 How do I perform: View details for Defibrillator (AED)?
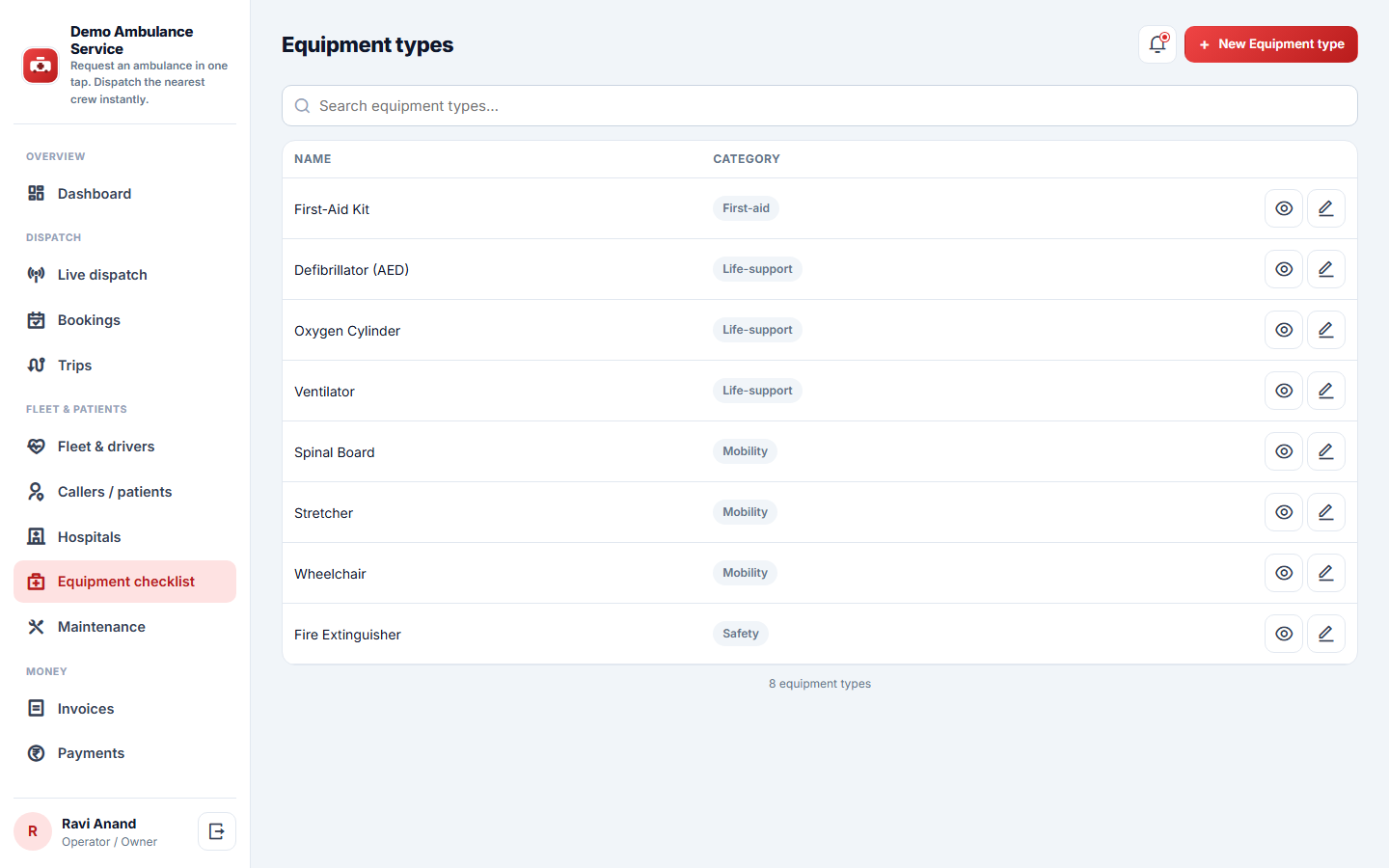pos(1284,269)
